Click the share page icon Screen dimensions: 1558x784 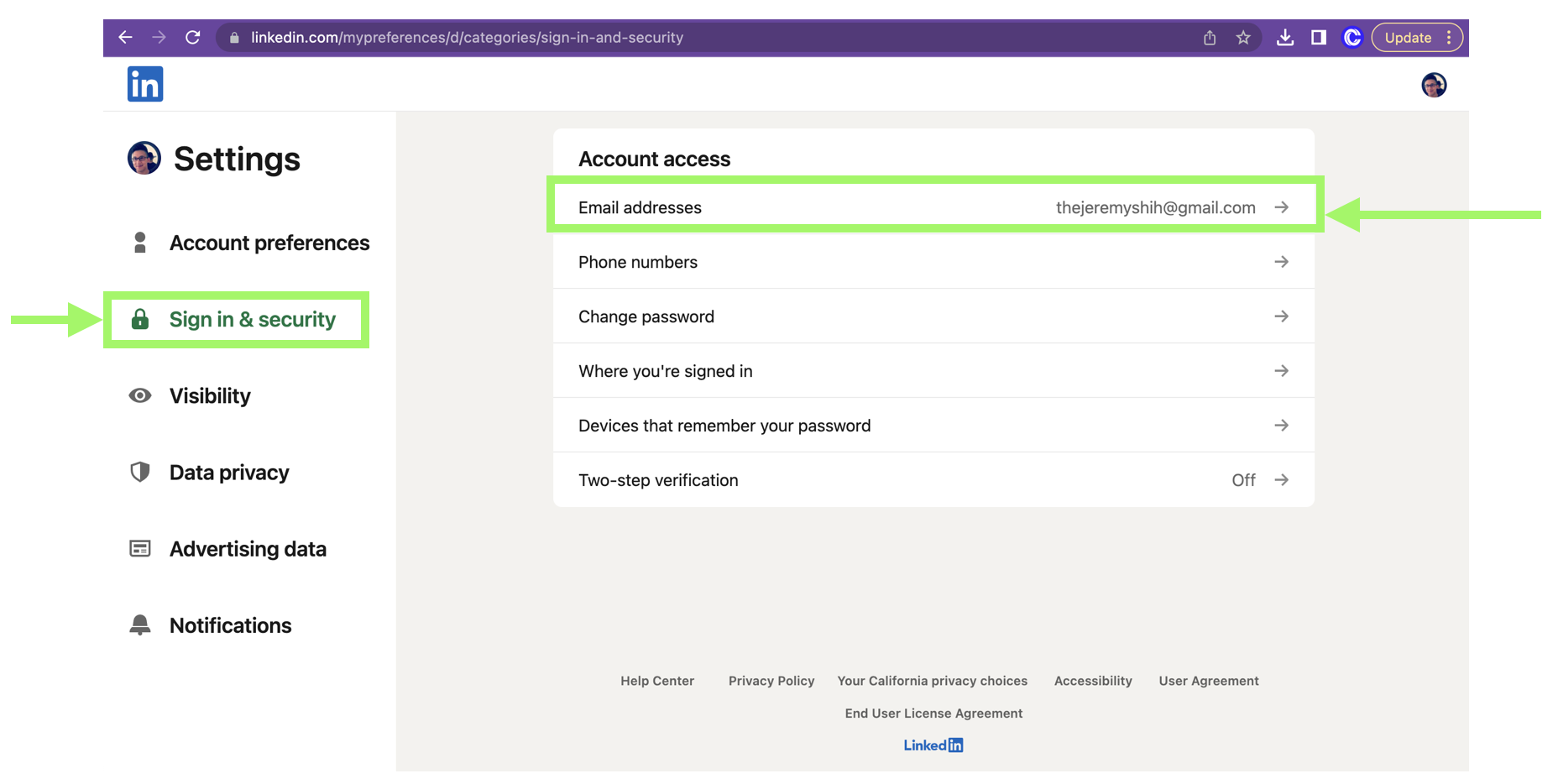pyautogui.click(x=1210, y=38)
